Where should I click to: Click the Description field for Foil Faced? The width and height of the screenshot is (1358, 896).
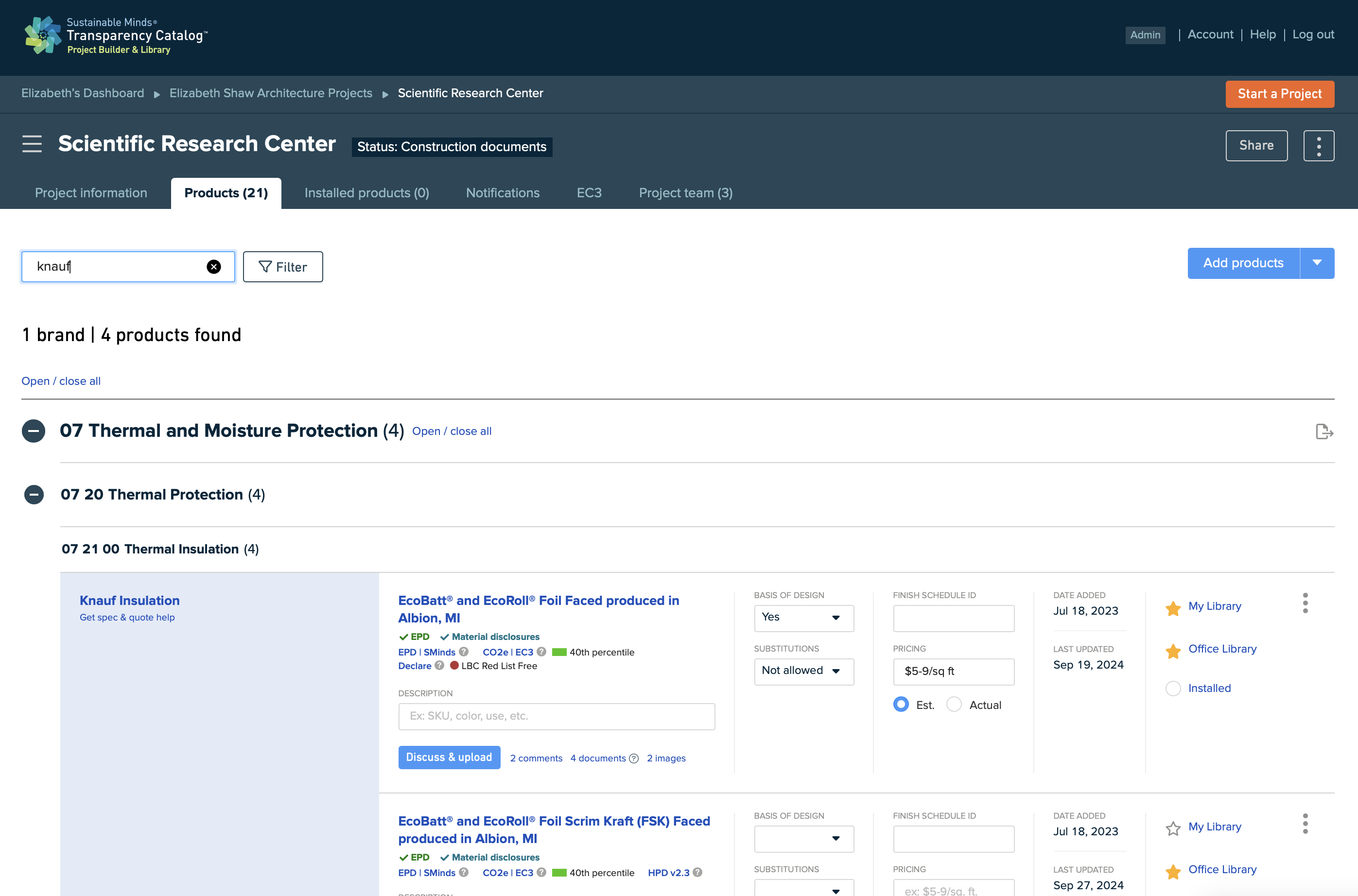[556, 716]
